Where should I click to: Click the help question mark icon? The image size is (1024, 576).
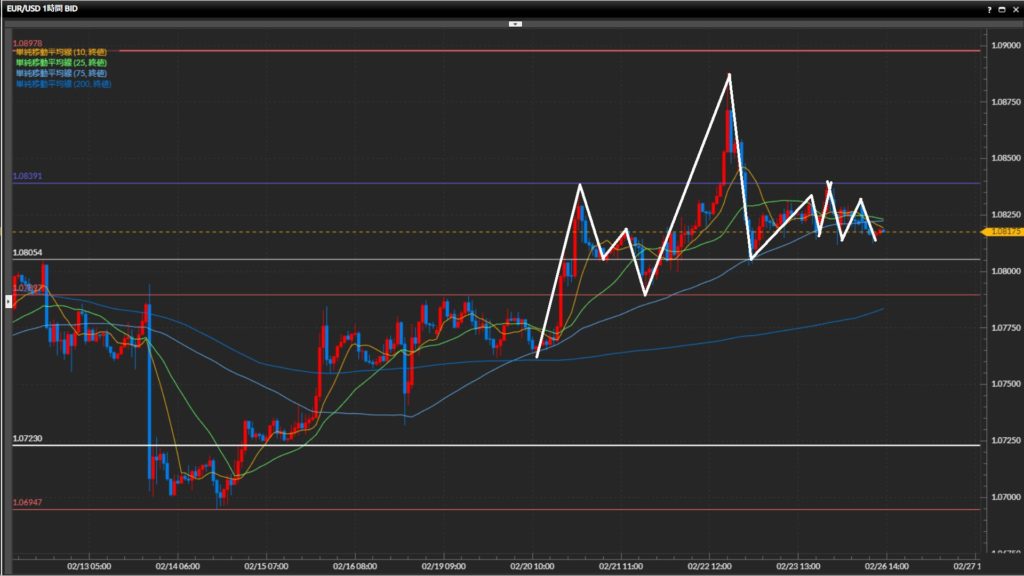(x=990, y=8)
